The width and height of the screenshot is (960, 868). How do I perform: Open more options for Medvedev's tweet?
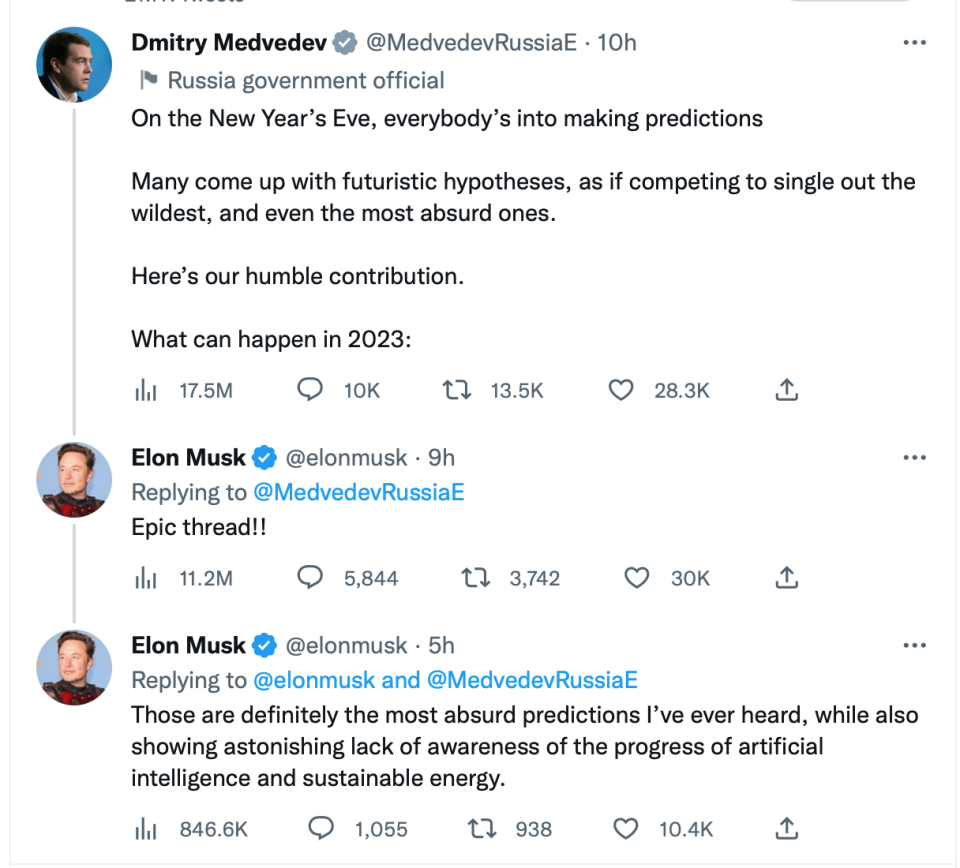tap(914, 43)
